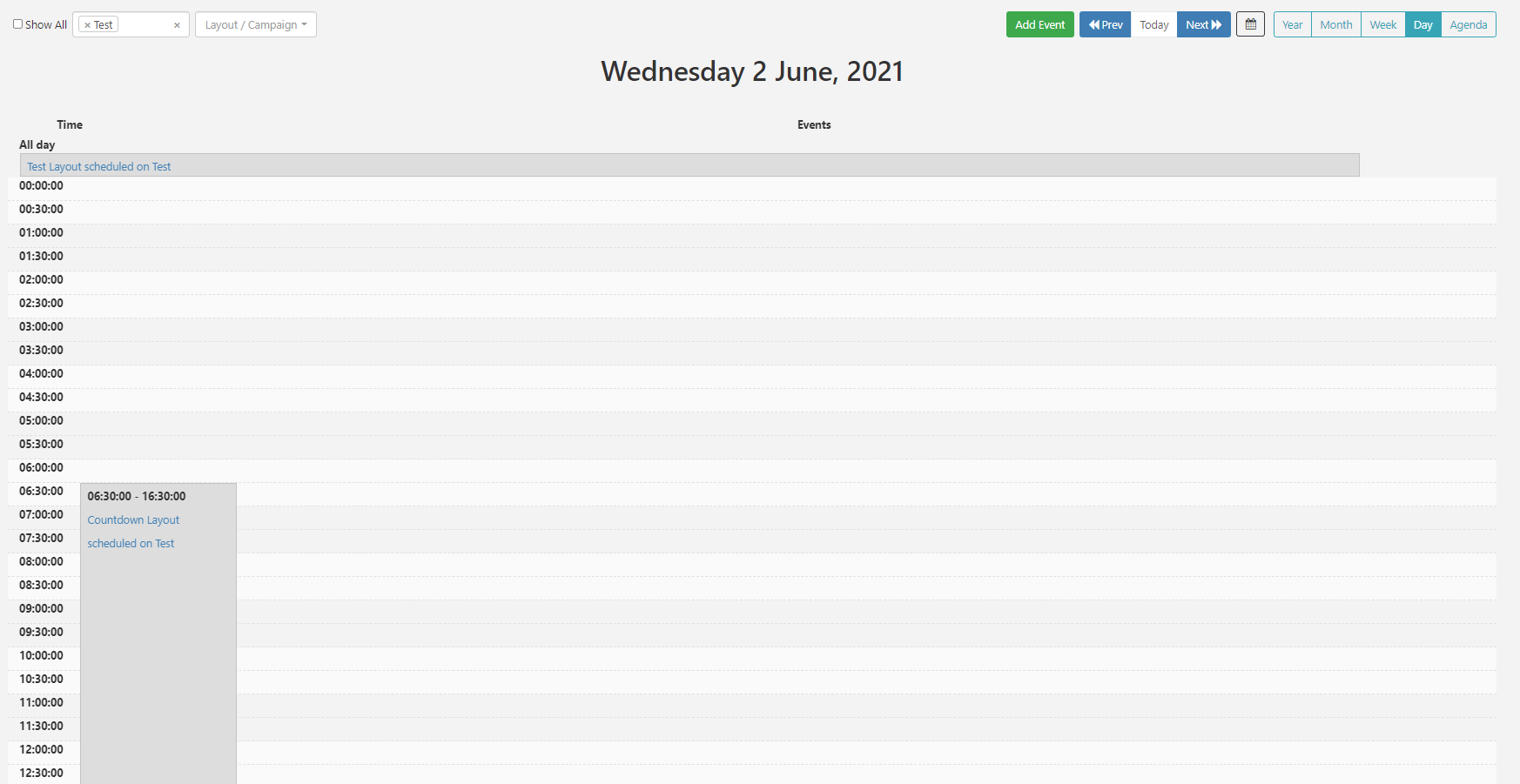Enable the Show All checkbox
The height and width of the screenshot is (784, 1520).
tap(17, 24)
